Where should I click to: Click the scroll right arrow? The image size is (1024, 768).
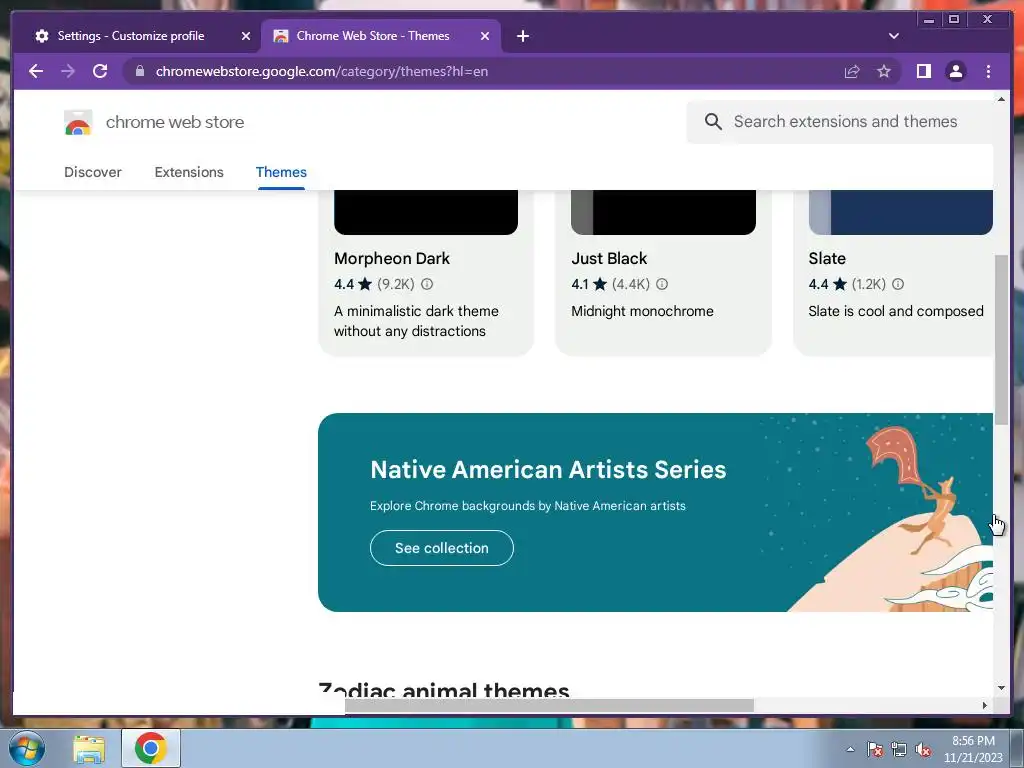pos(985,705)
